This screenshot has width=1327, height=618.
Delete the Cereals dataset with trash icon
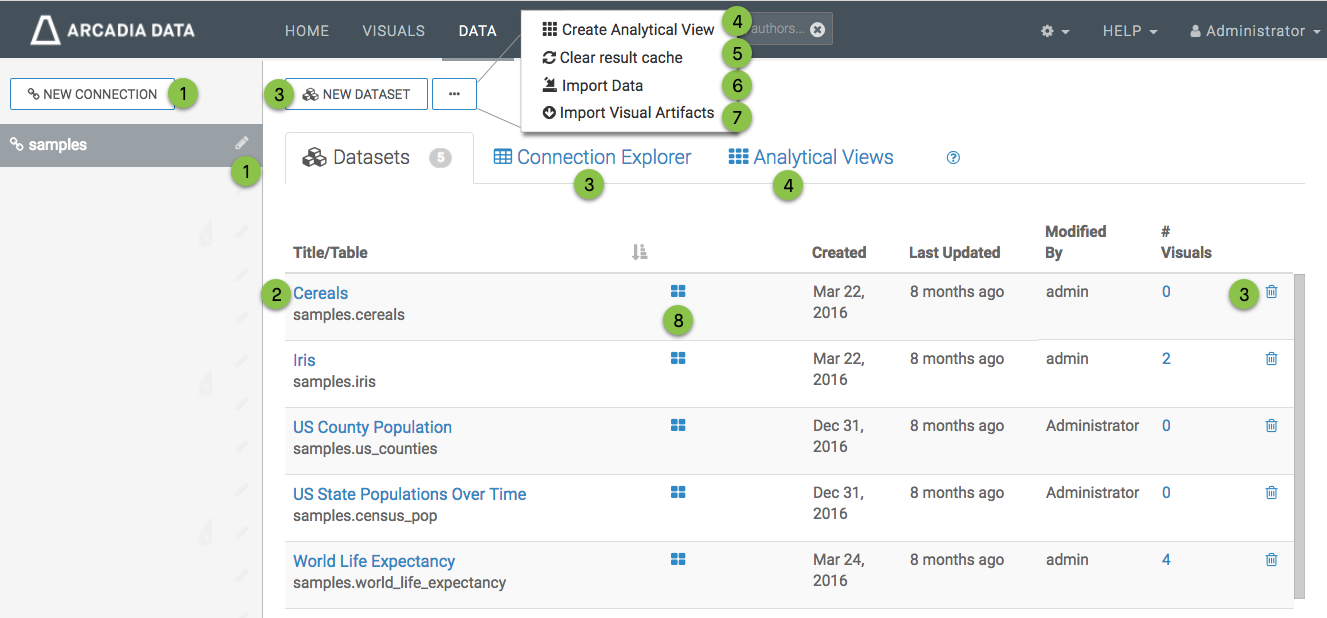coord(1271,292)
